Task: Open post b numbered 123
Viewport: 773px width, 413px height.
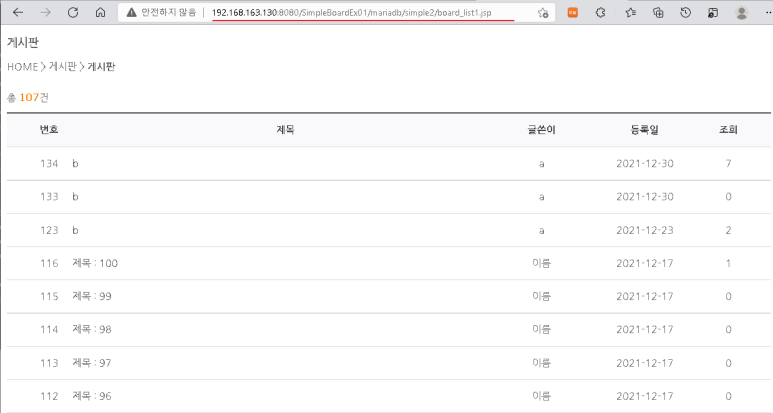Action: [x=75, y=230]
